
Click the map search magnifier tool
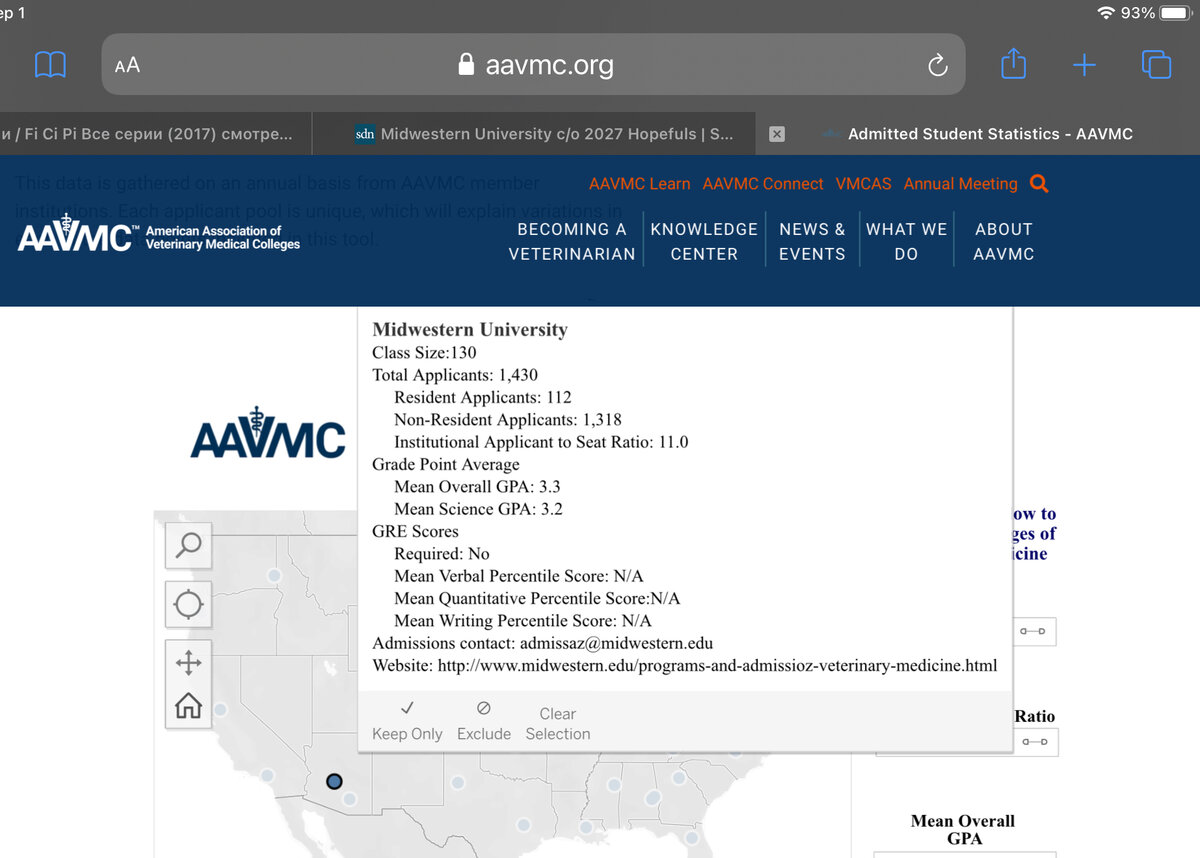(188, 545)
